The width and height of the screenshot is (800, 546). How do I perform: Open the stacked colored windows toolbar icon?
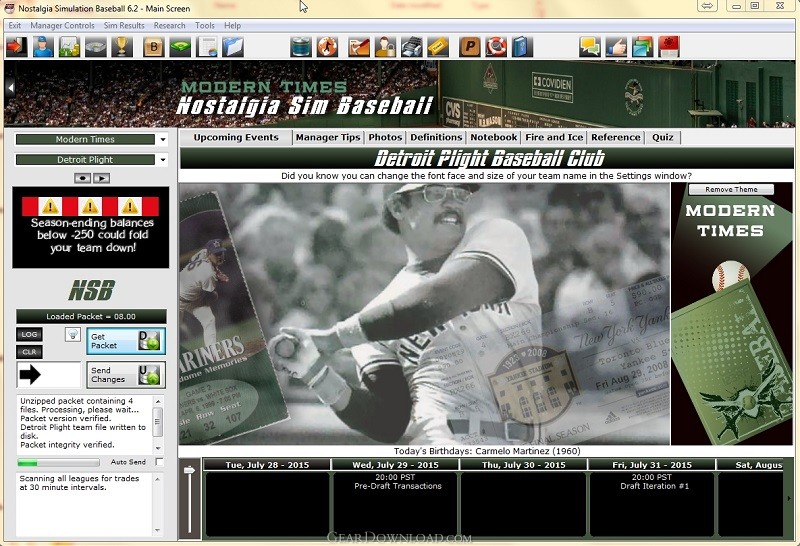(x=642, y=47)
